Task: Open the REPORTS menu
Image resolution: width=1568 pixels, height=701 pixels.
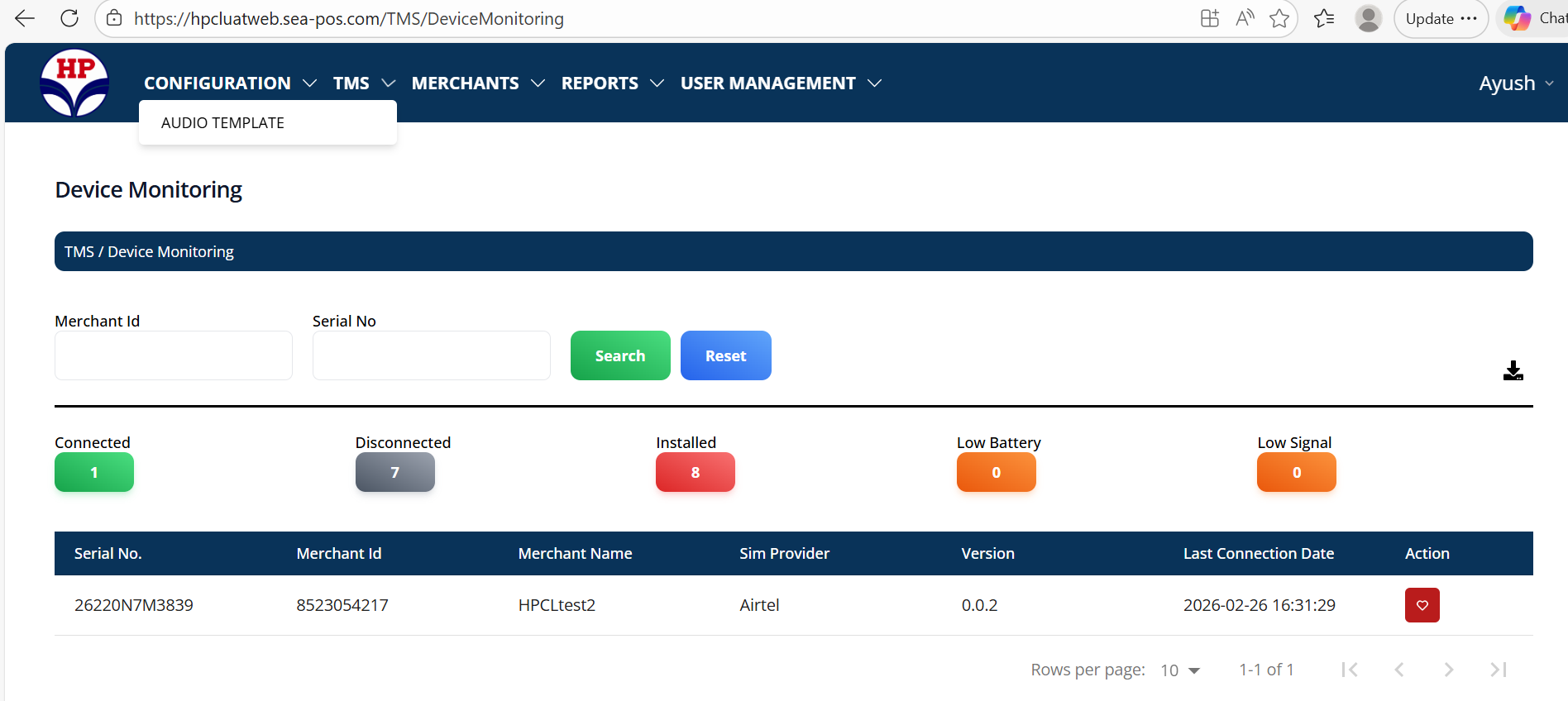Action: [x=612, y=83]
